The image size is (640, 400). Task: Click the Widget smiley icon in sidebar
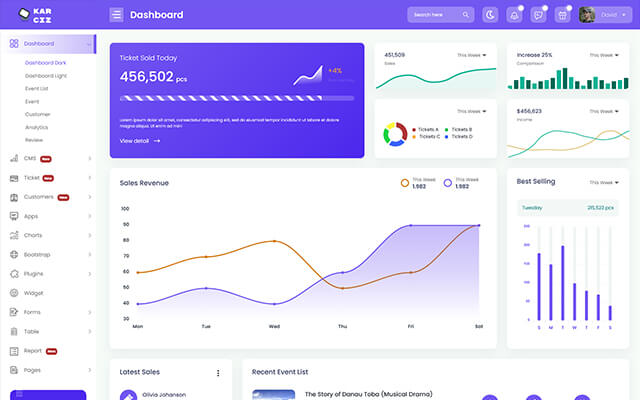(x=13, y=293)
